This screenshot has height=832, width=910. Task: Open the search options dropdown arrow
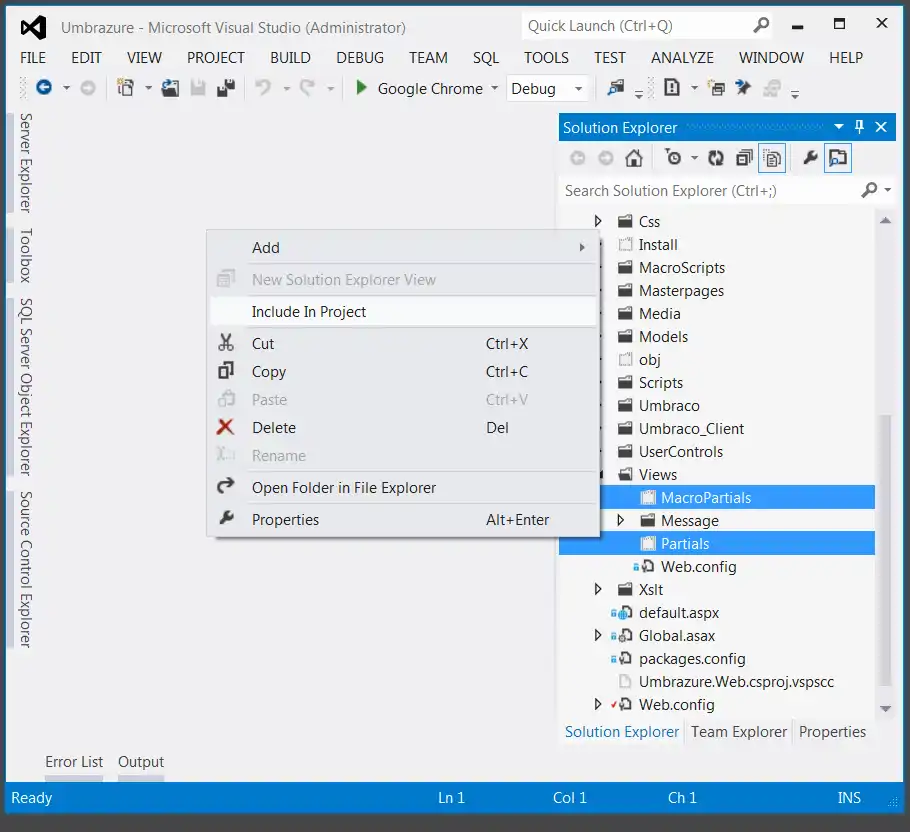887,190
